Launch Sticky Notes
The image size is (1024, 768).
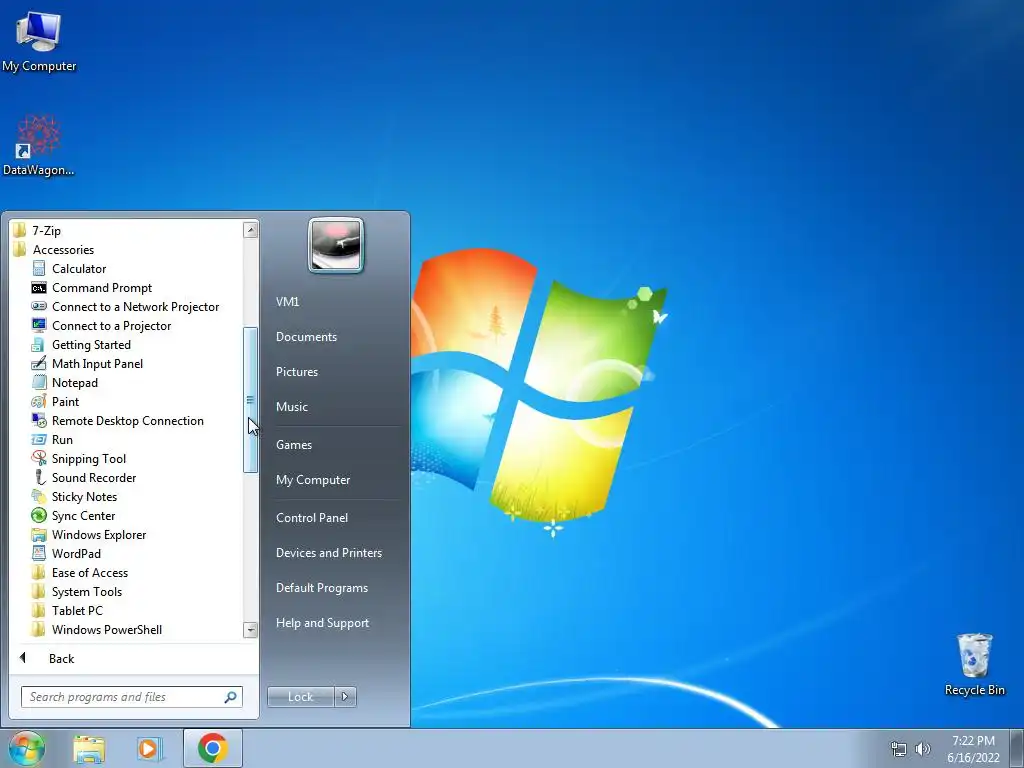coord(84,496)
